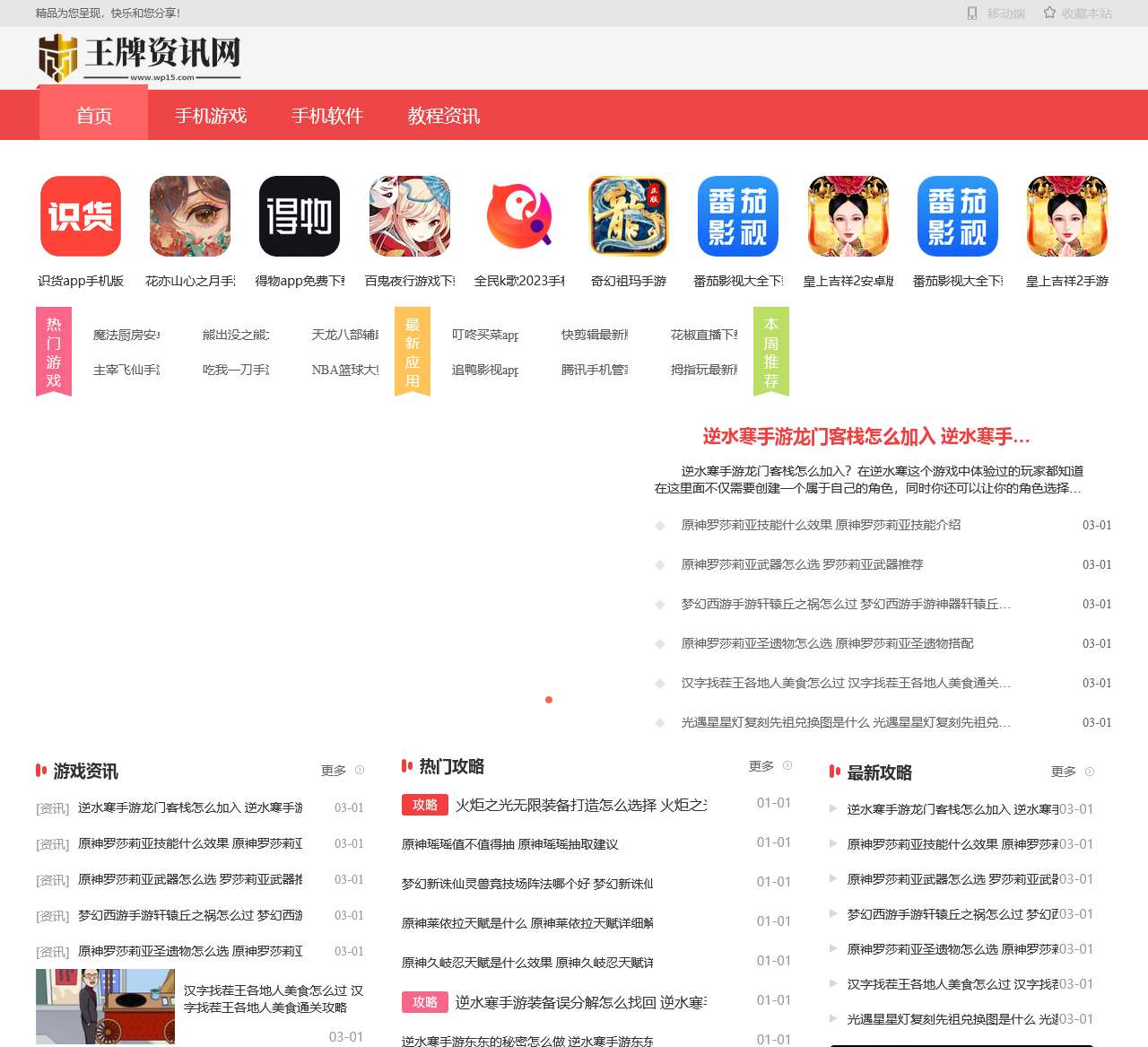The image size is (1148, 1047).
Task: Open NBA篮球大师 in hot games list
Action: 345,370
